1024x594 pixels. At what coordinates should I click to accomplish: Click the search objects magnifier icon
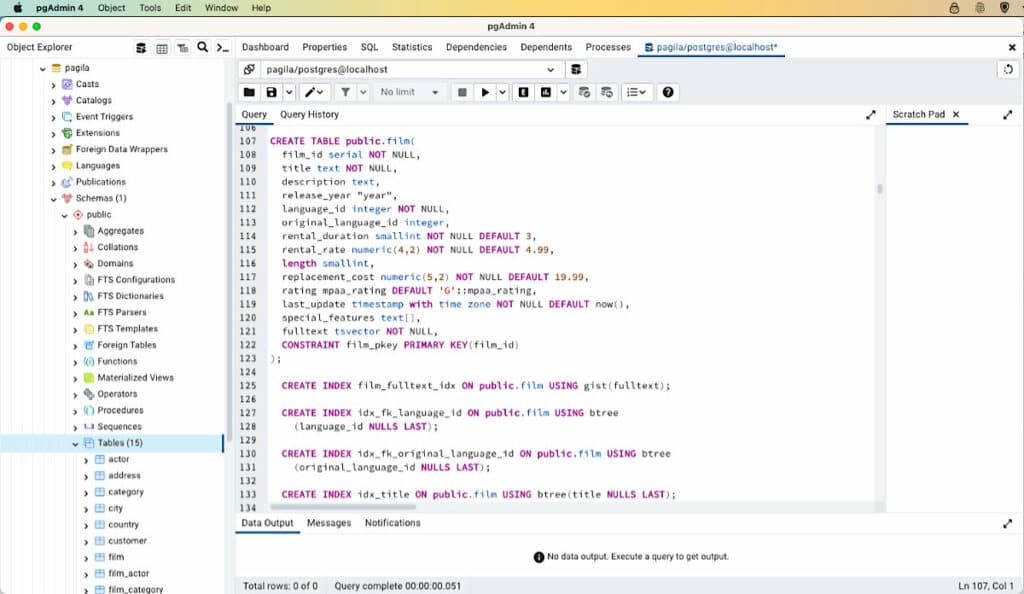(x=202, y=47)
